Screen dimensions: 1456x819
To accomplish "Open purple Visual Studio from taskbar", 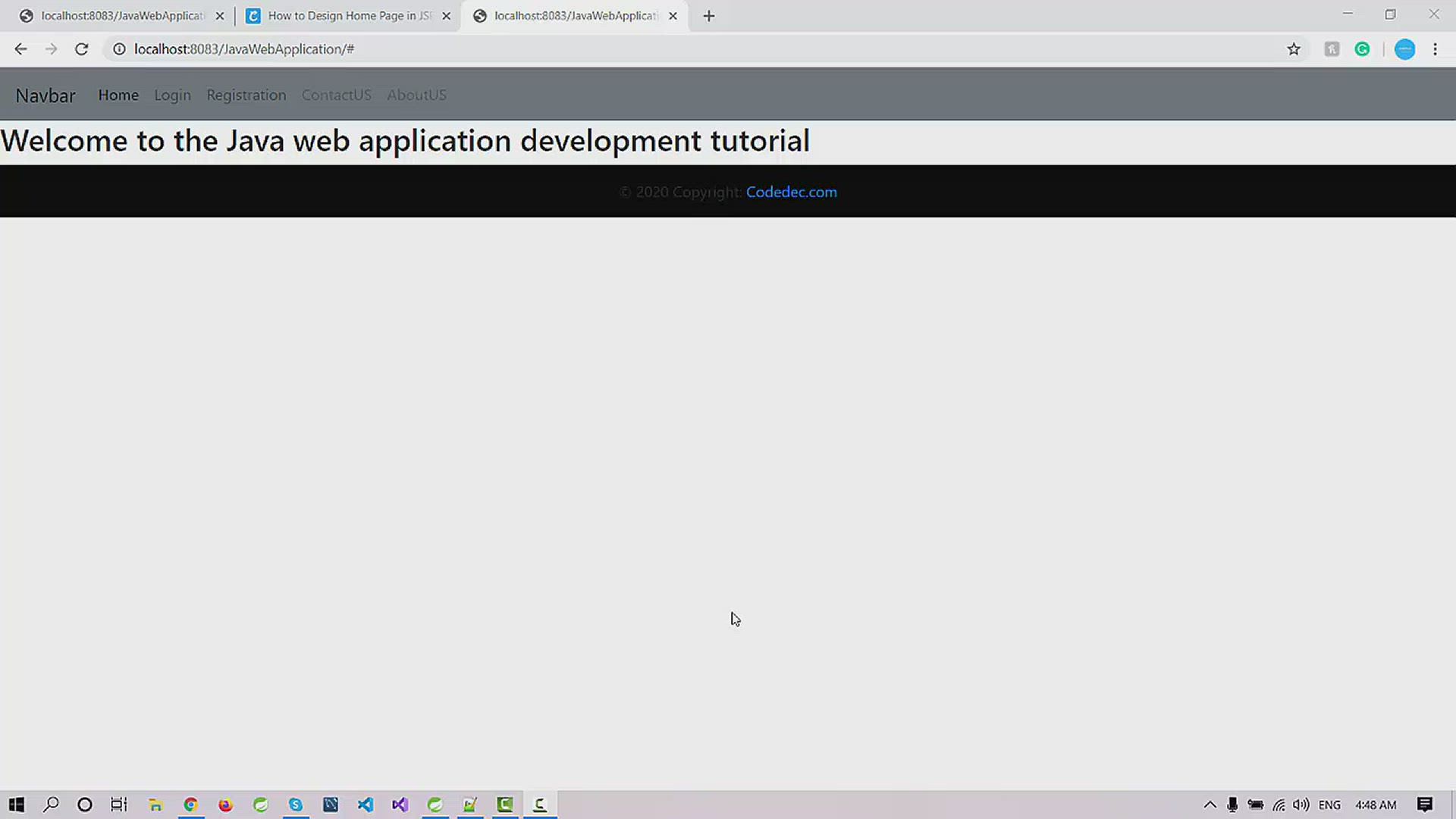I will [x=400, y=805].
